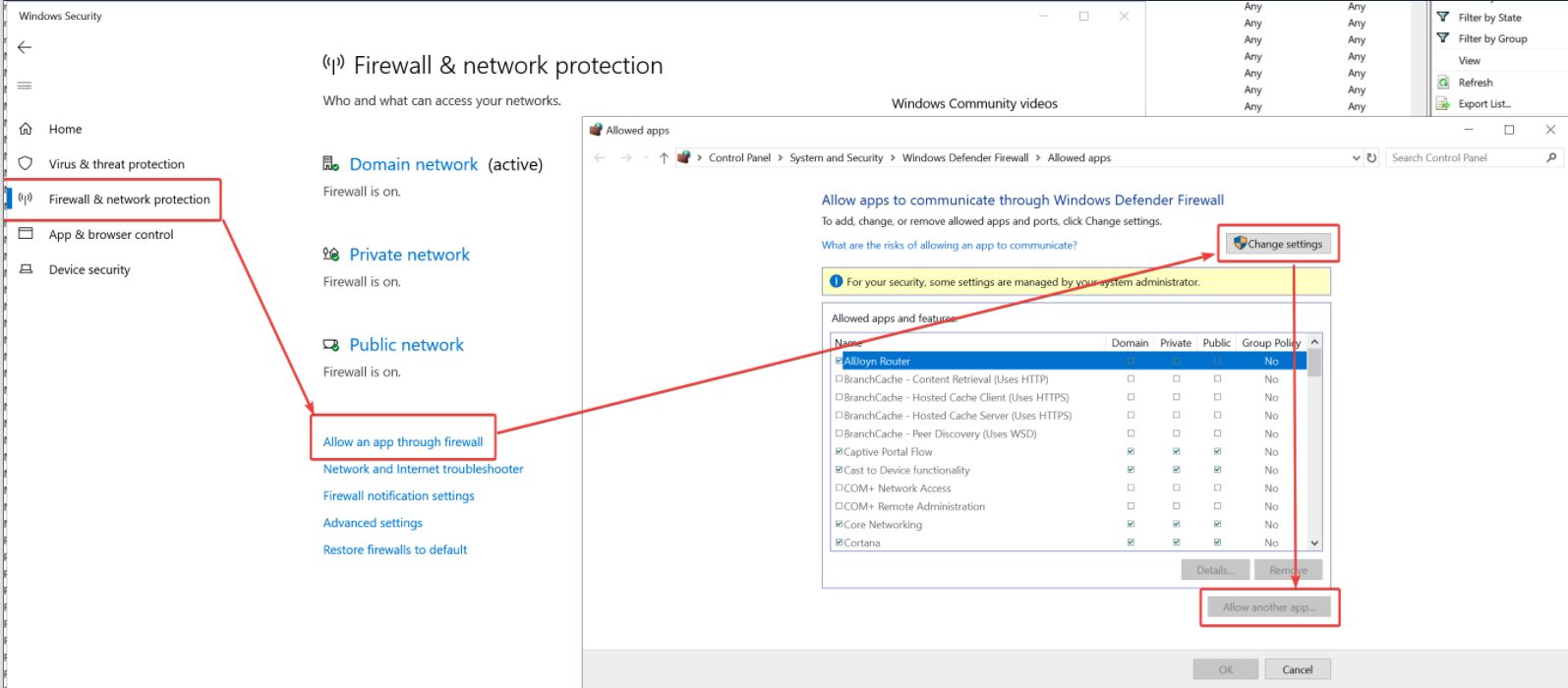
Task: Open the address bar history dropdown
Action: click(1357, 157)
